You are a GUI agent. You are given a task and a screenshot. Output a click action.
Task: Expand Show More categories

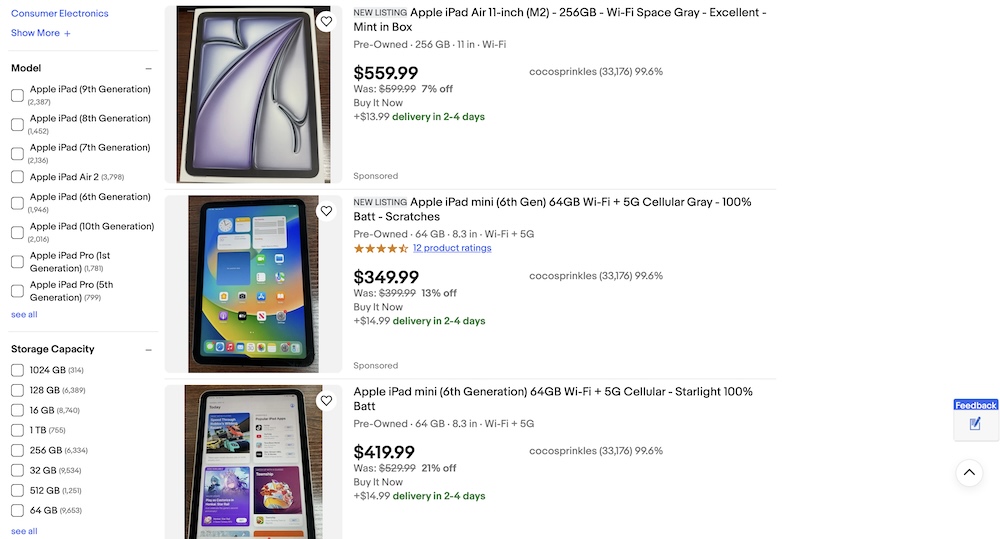click(35, 33)
